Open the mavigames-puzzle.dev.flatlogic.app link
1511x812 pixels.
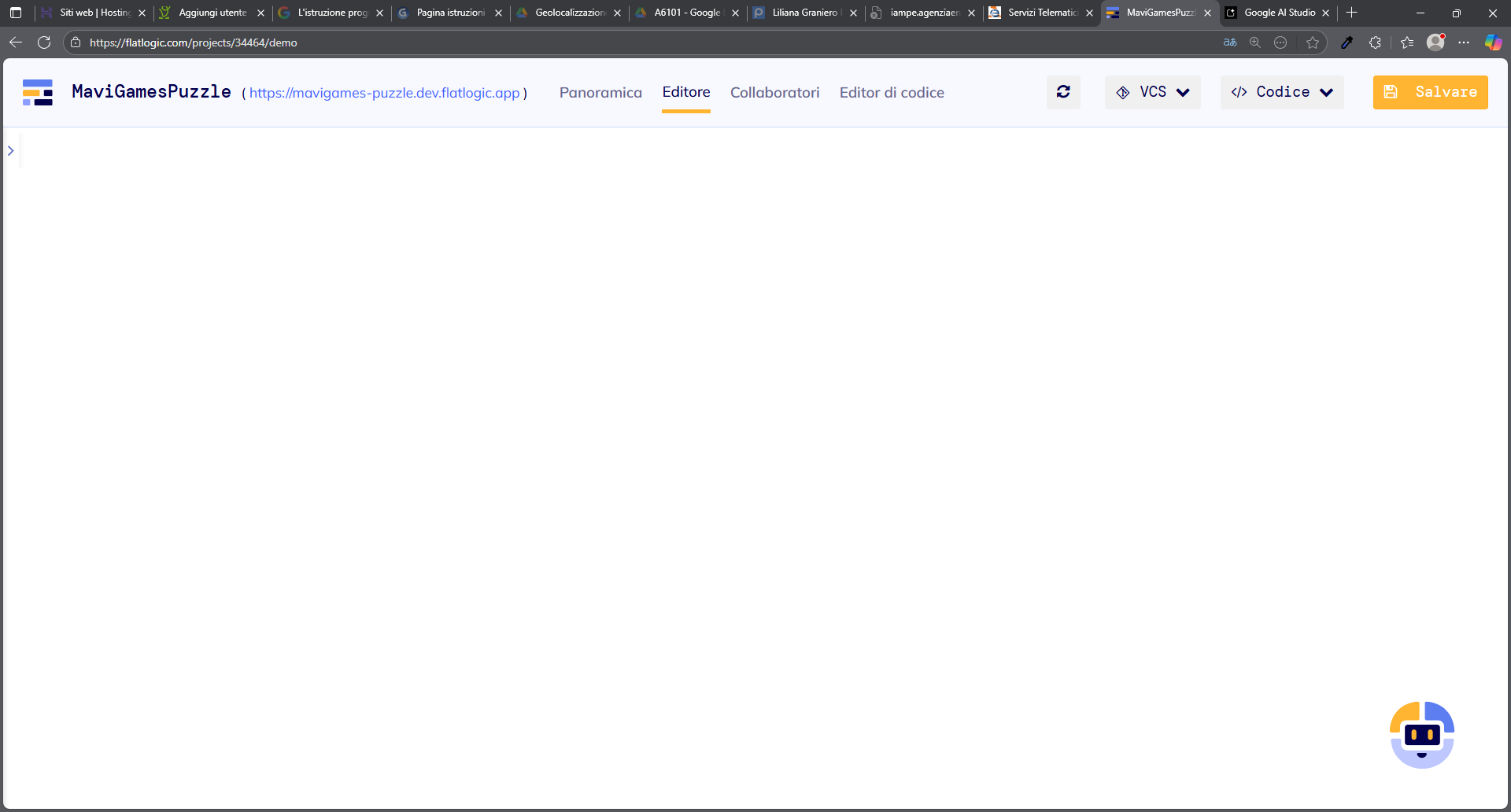pyautogui.click(x=384, y=93)
